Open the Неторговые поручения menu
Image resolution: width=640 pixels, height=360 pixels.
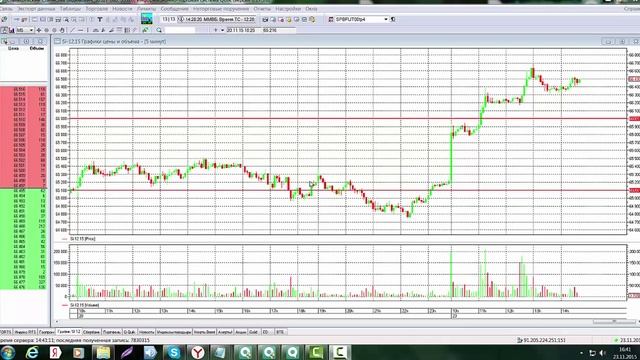(221, 9)
